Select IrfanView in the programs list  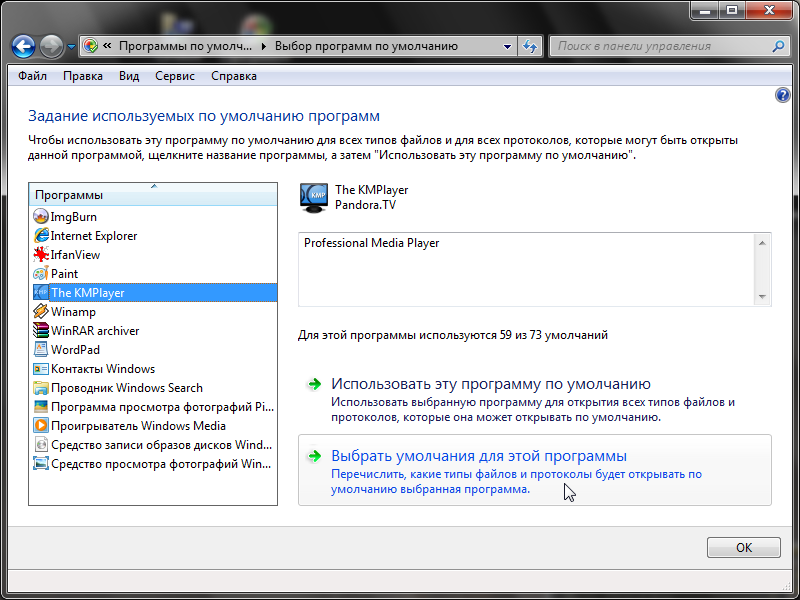(x=153, y=254)
